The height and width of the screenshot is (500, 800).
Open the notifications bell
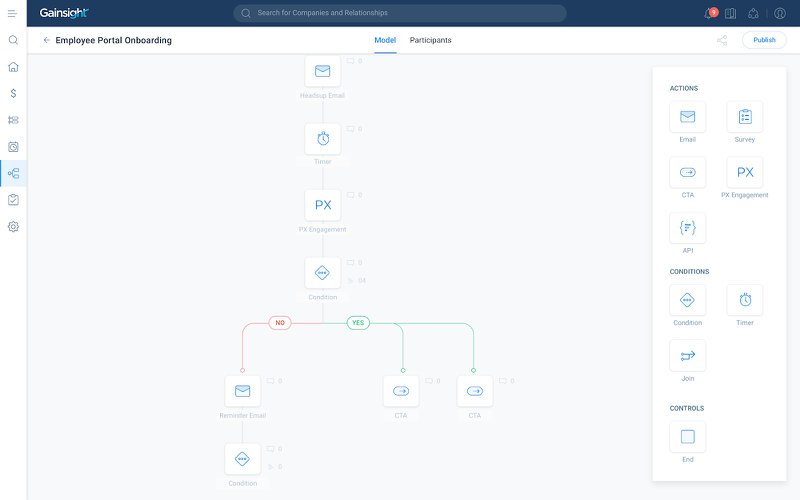point(709,14)
